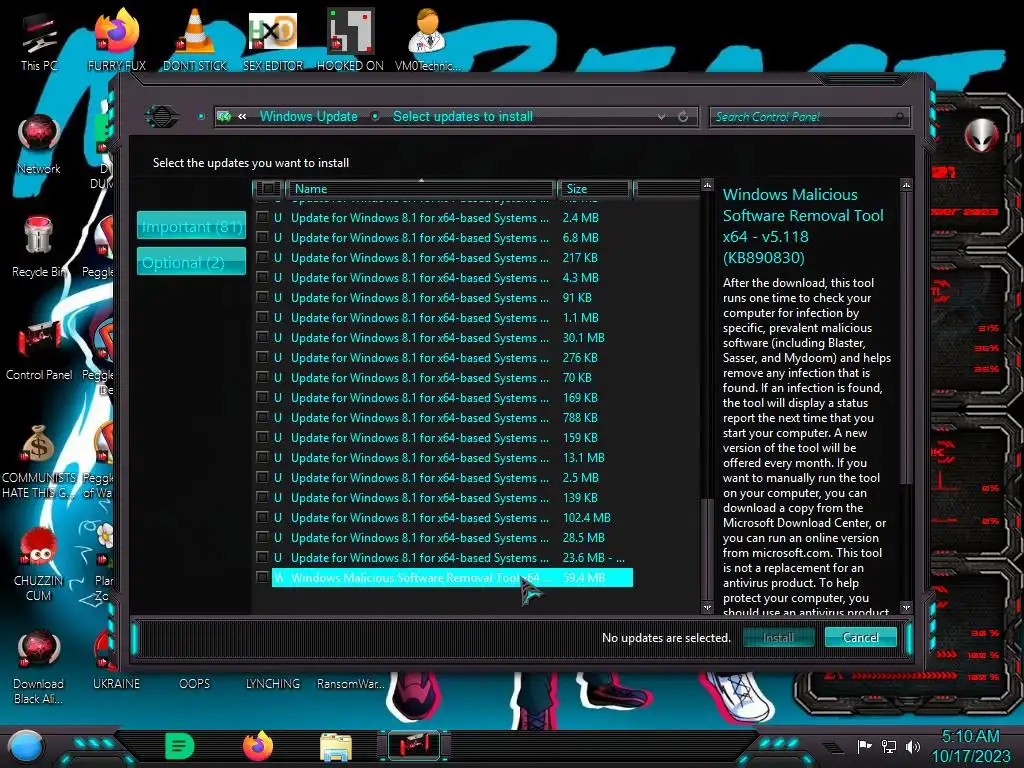
Task: Open the LYNCHING desktop shortcut
Action: (x=272, y=683)
